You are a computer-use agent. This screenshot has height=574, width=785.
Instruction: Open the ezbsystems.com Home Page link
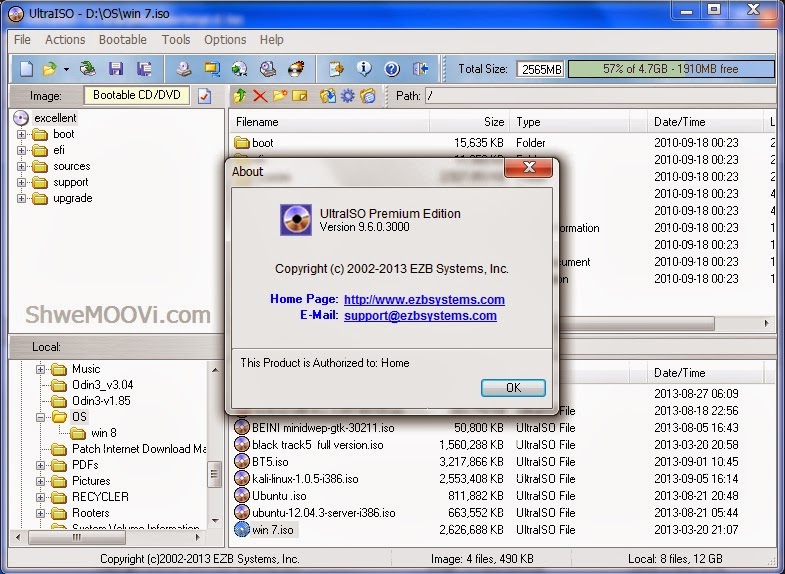pyautogui.click(x=424, y=299)
